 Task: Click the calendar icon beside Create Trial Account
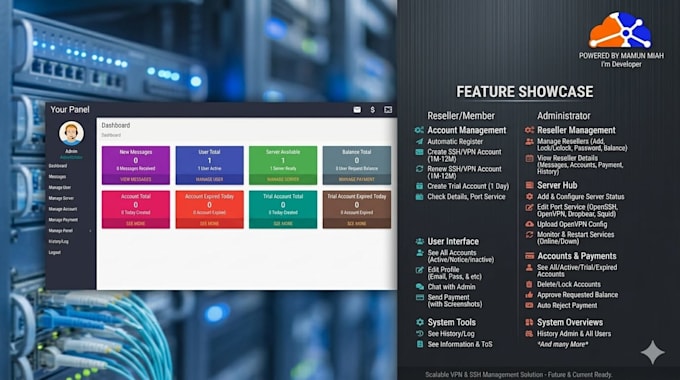(x=419, y=186)
